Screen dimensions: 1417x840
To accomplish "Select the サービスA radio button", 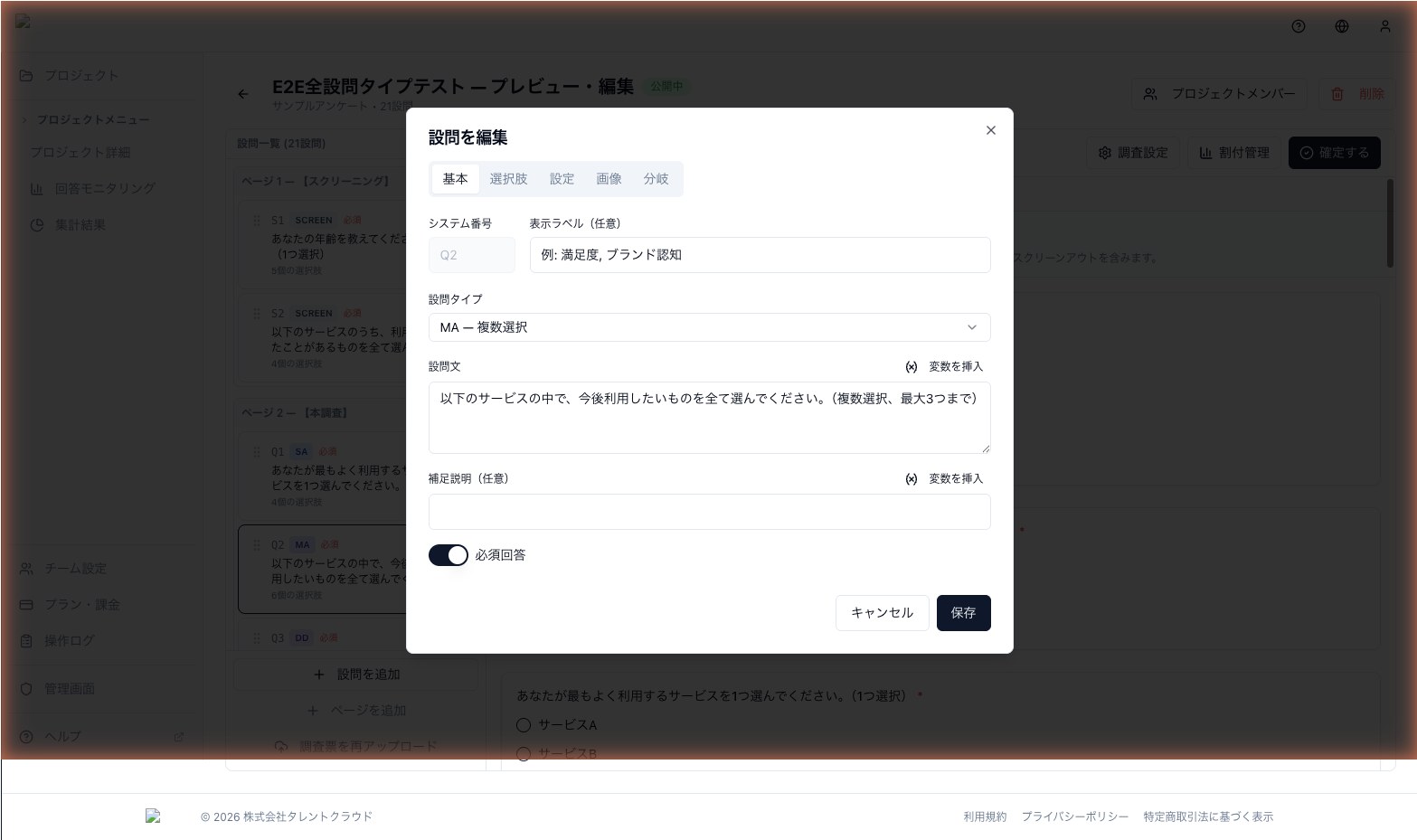I will 524,724.
